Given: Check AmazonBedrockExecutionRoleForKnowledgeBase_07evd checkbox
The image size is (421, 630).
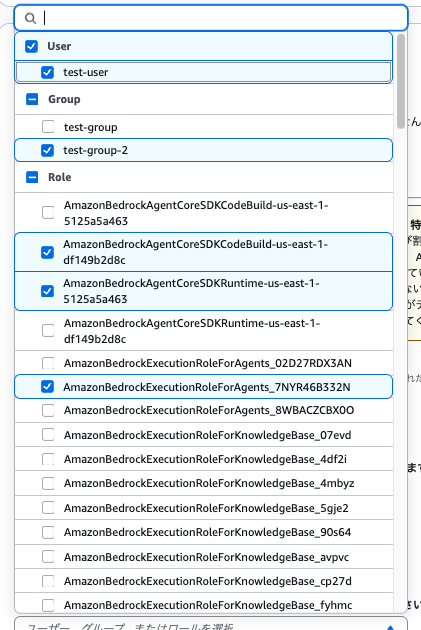Looking at the screenshot, I should click(48, 434).
